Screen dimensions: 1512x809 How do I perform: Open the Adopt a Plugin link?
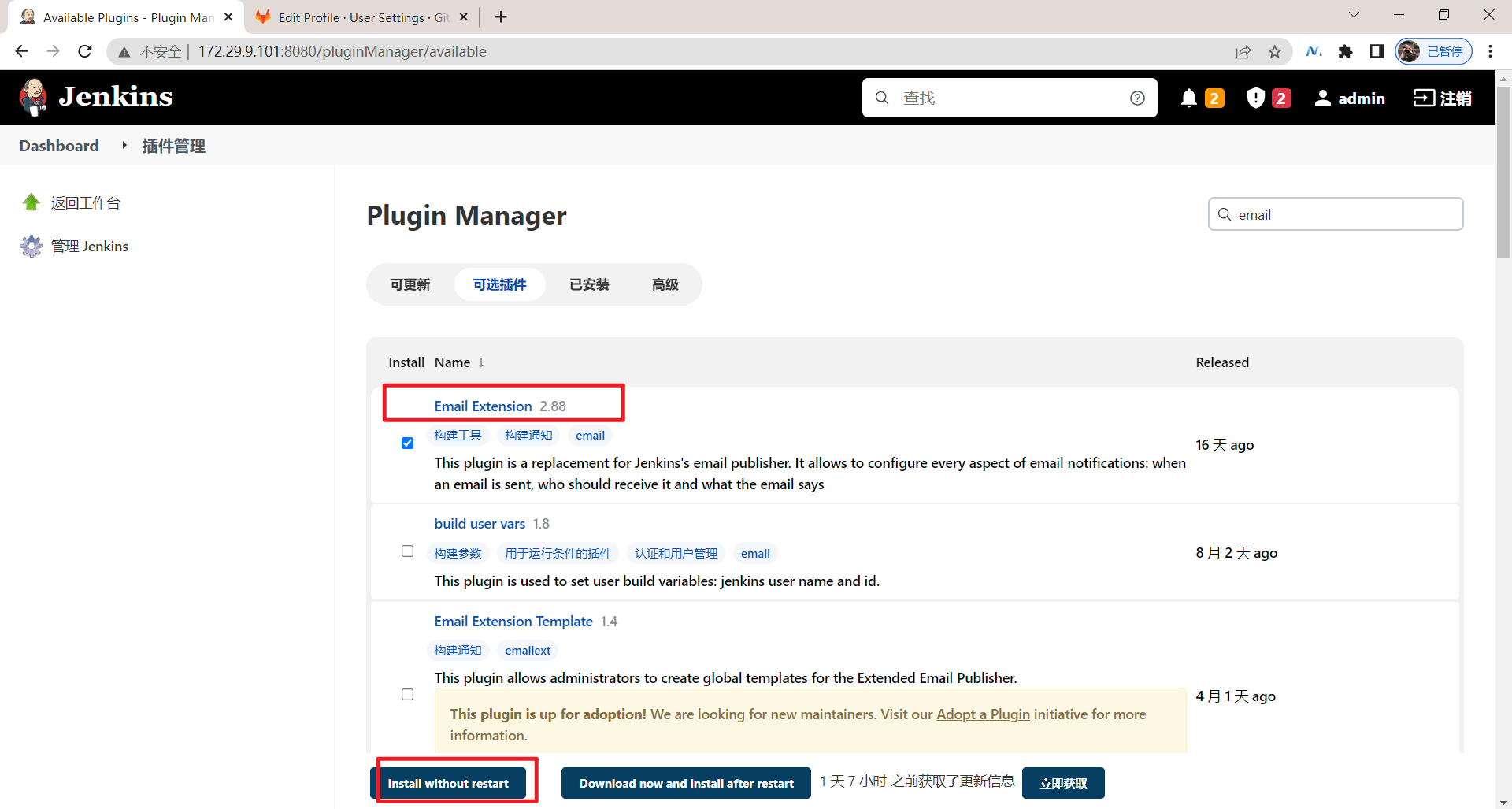click(983, 714)
